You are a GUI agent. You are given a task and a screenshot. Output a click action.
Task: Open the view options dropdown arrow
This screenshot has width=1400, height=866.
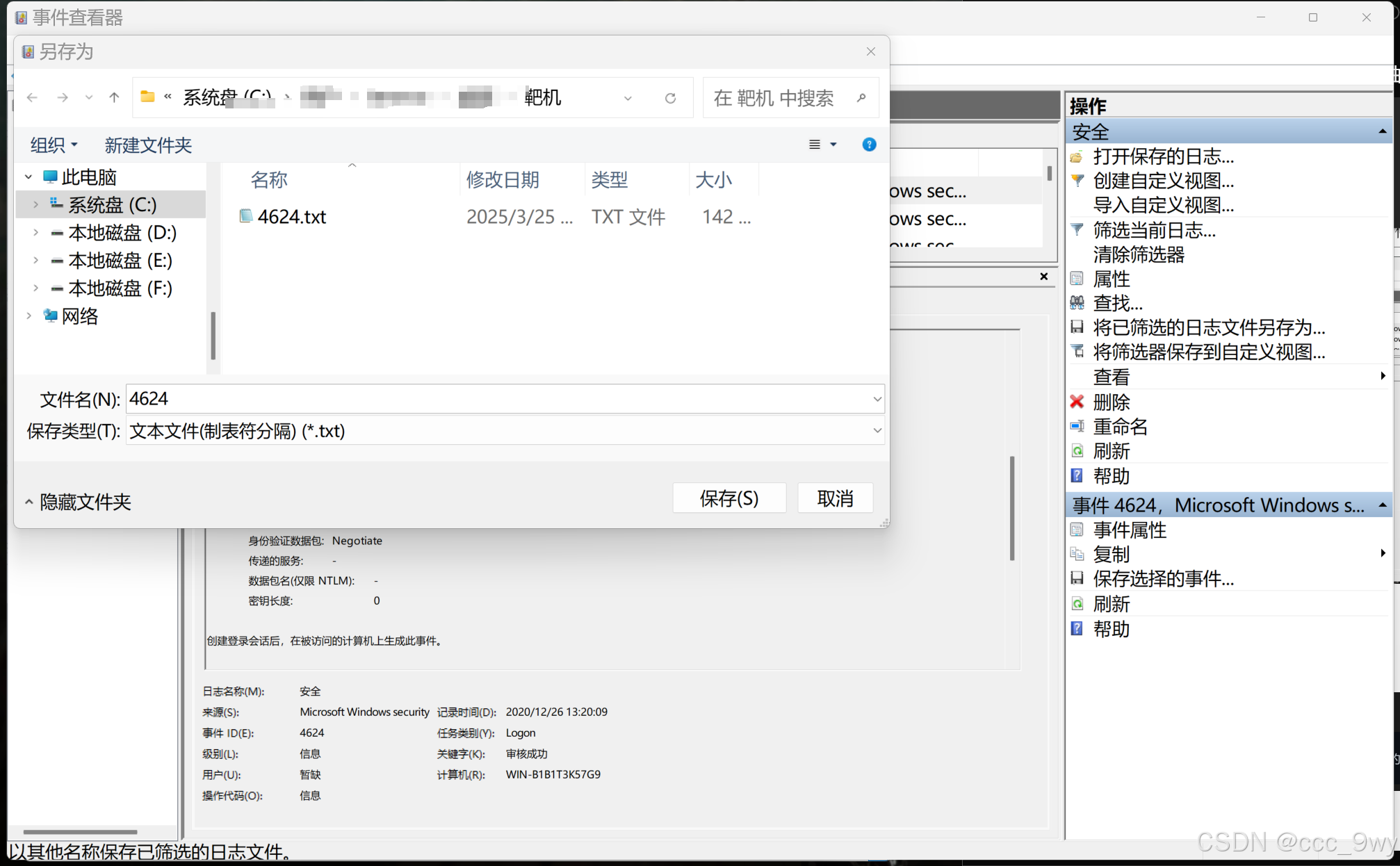[833, 145]
